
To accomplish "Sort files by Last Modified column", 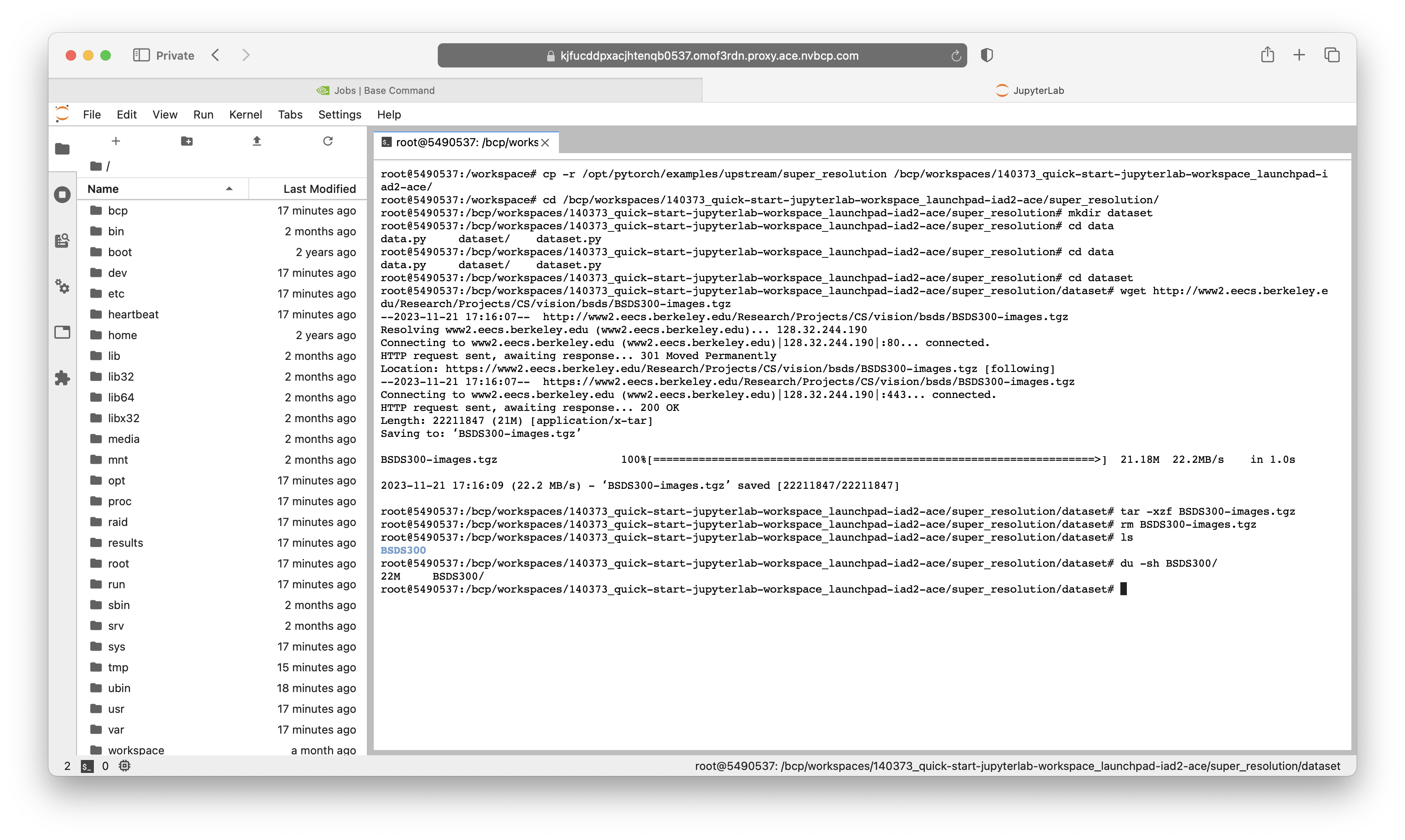I will 308,189.
